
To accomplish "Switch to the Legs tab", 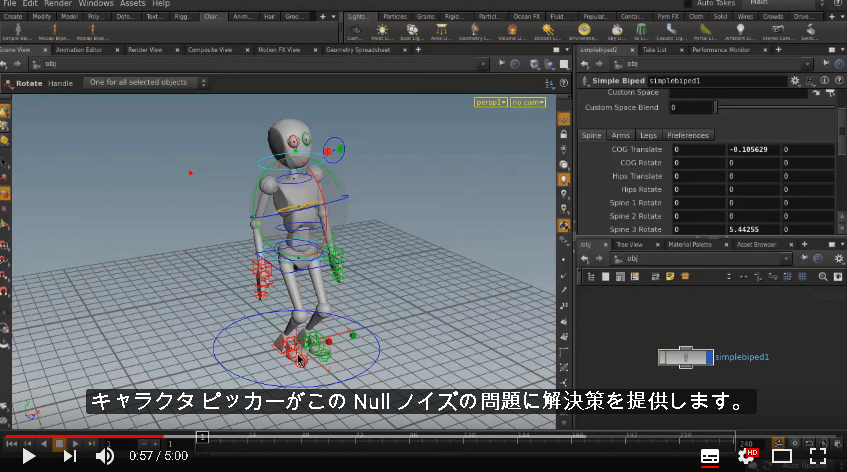I will [648, 135].
